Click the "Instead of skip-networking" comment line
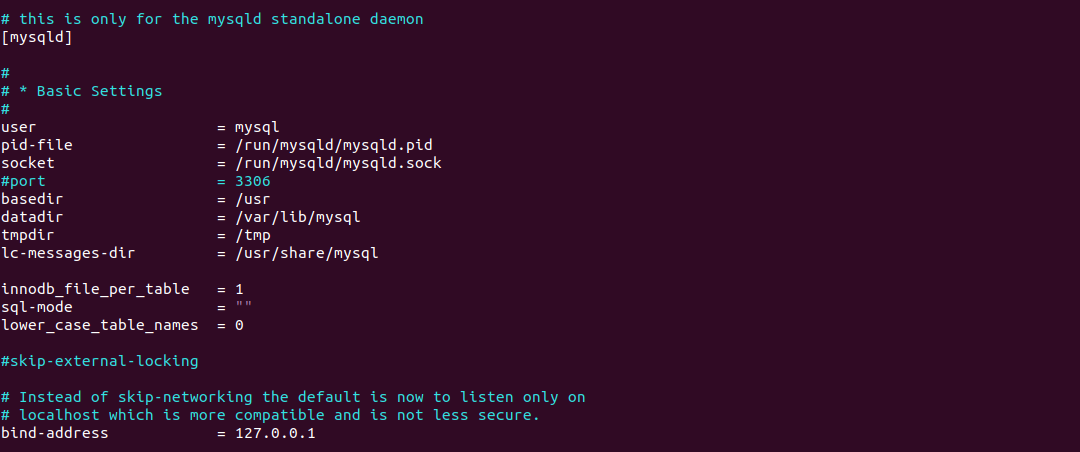Screen dimensions: 1080x452 [293, 397]
